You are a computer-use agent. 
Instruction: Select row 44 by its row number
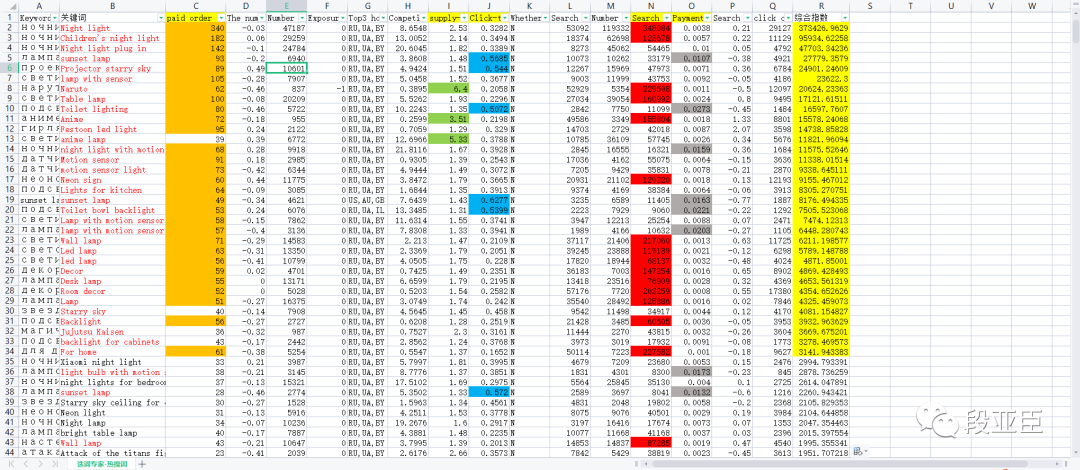tap(8, 453)
